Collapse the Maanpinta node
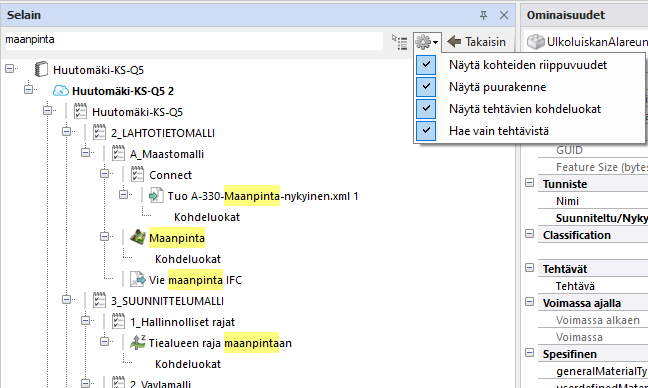The width and height of the screenshot is (648, 388). [104, 236]
